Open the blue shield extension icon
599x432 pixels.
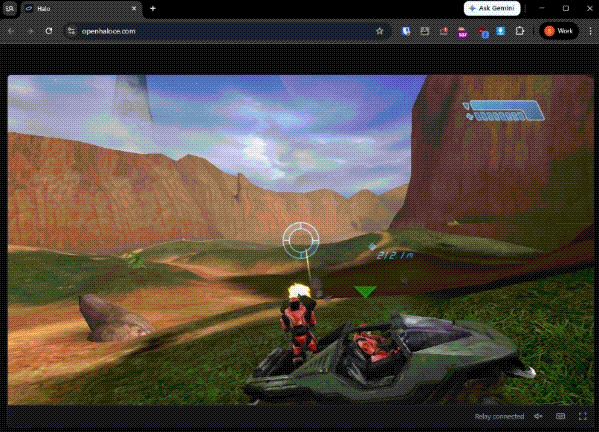click(406, 31)
